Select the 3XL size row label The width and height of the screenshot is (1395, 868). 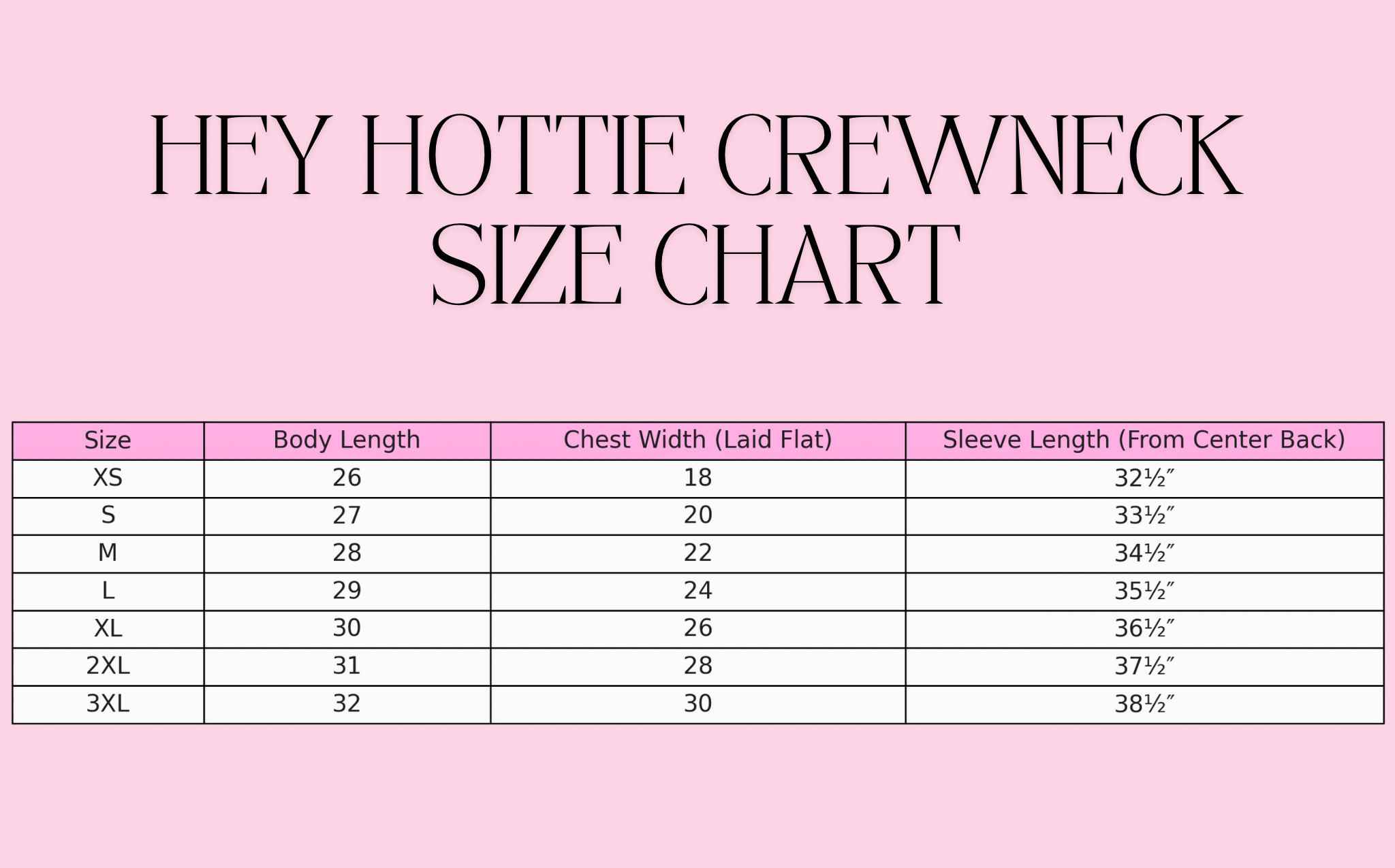[x=108, y=704]
